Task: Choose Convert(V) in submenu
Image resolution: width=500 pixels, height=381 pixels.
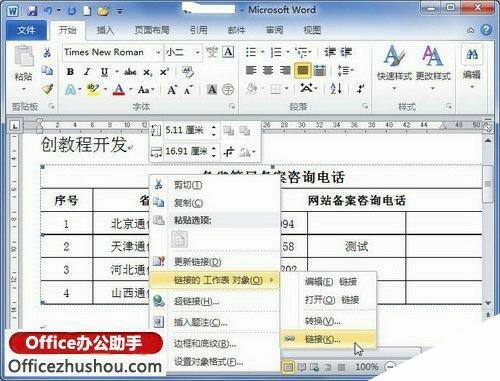Action: (328, 321)
